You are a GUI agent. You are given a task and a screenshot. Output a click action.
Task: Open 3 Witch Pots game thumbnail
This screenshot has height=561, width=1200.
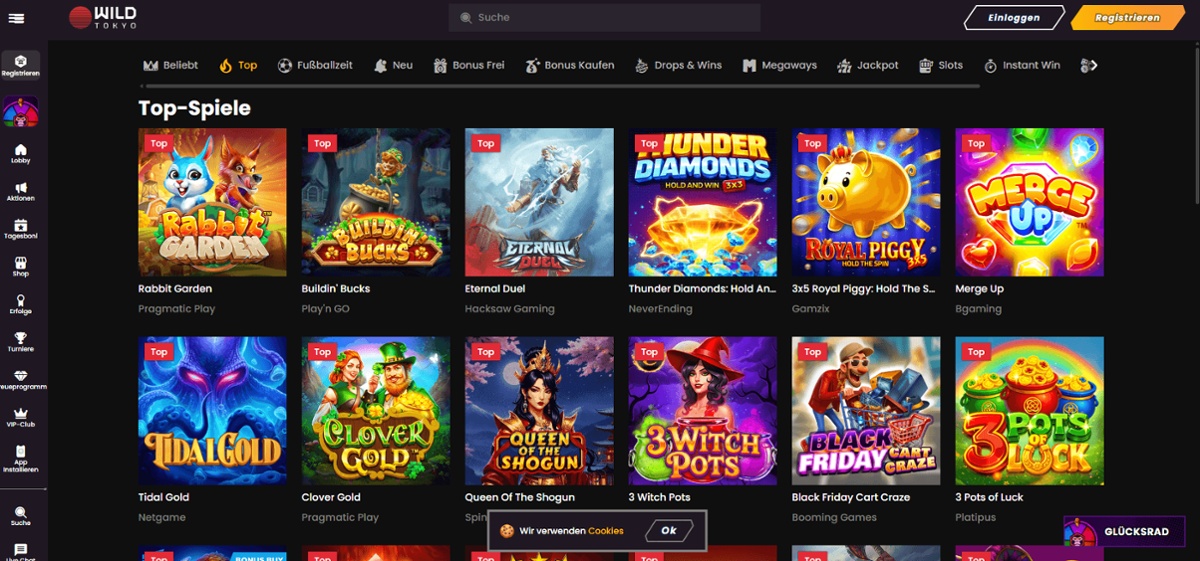point(703,411)
